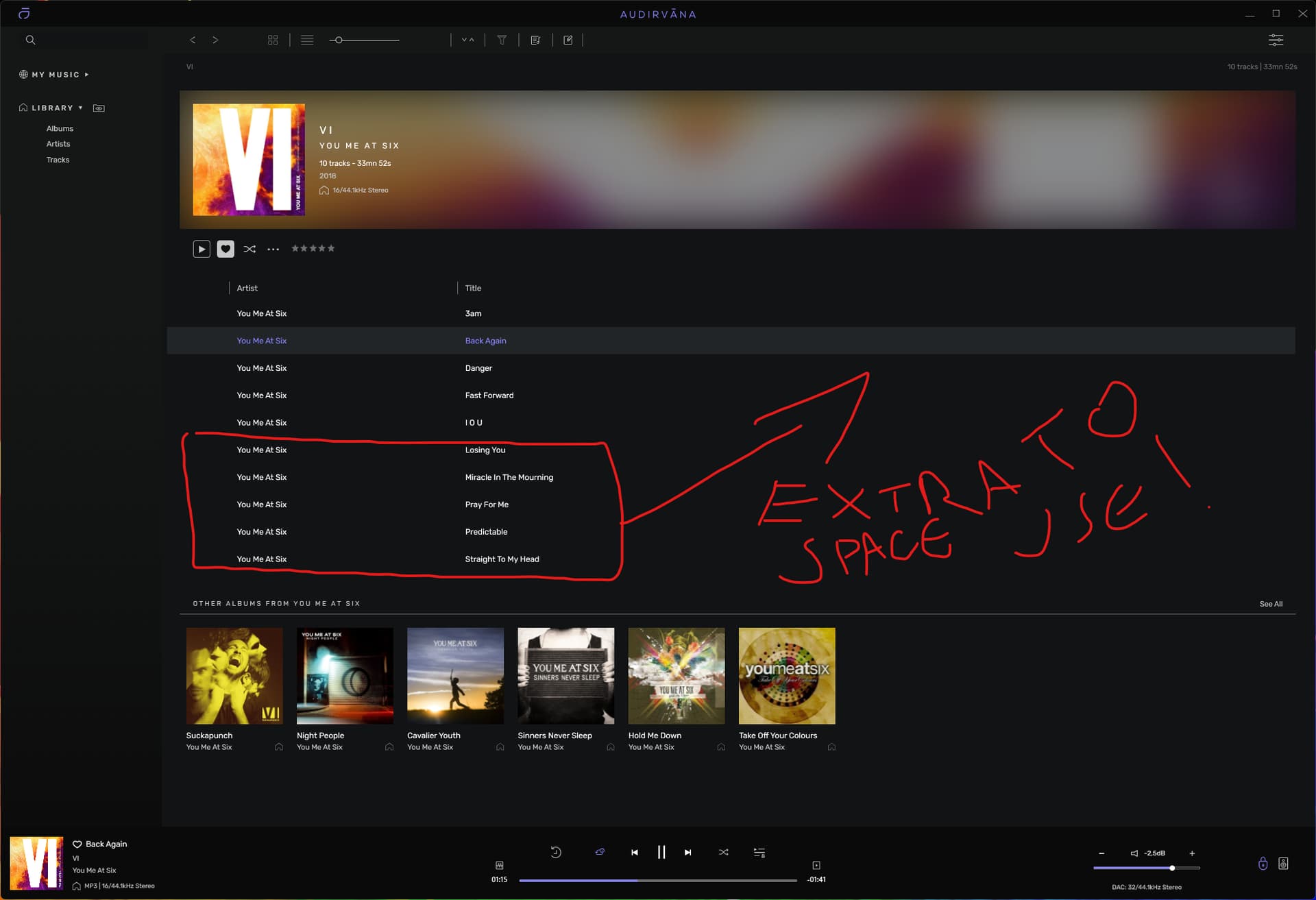Select the track Predictable
1316x900 pixels.
coord(731,532)
